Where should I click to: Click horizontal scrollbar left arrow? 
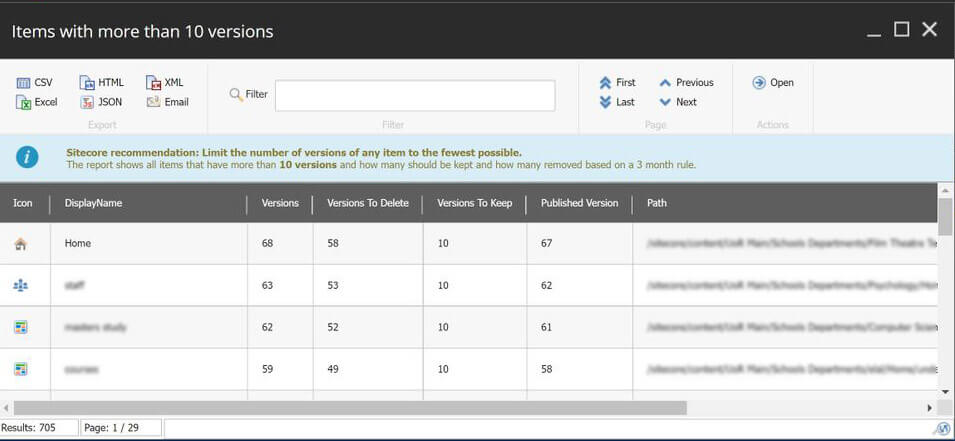(5, 407)
